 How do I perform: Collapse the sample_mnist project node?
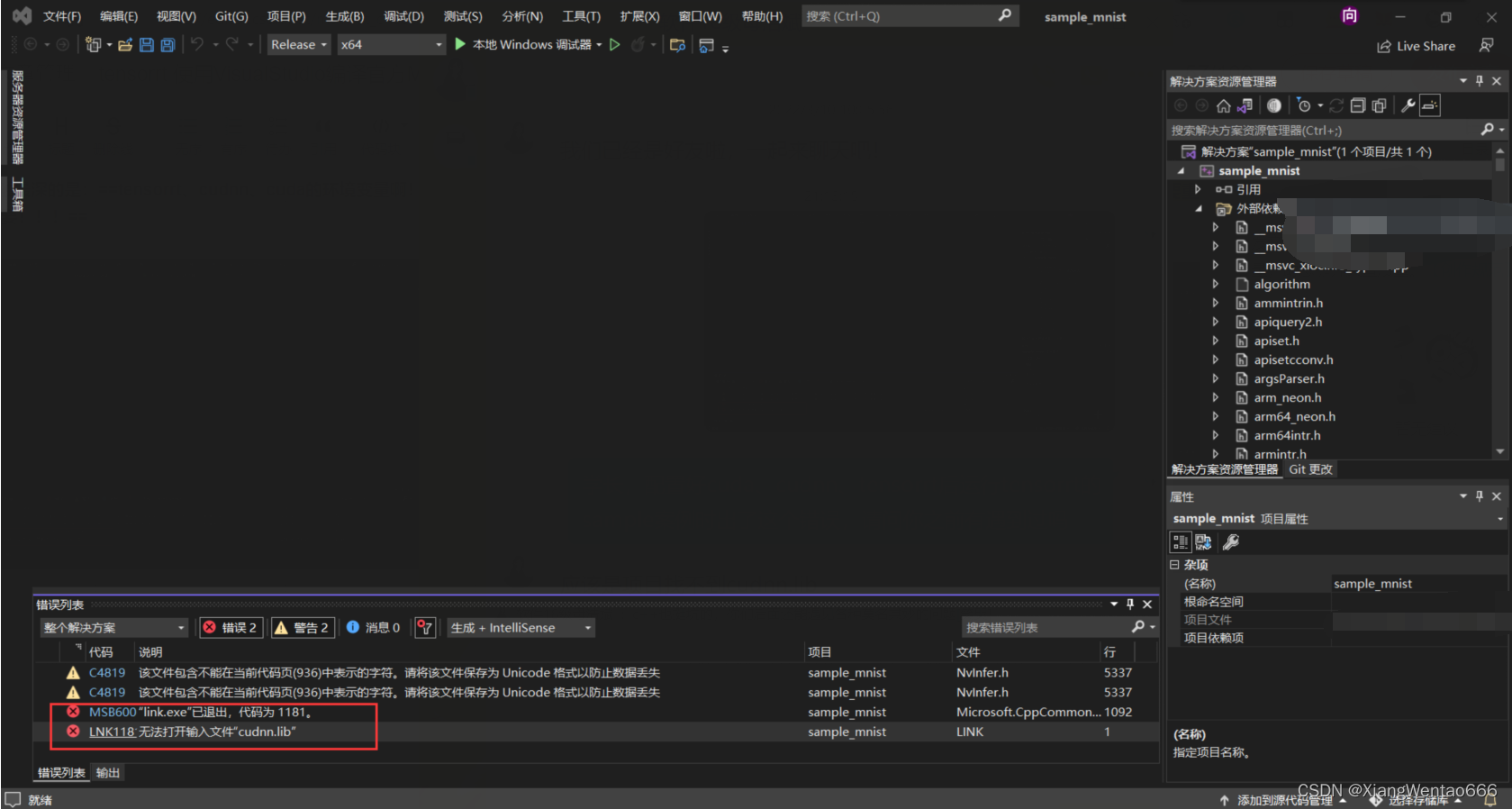[x=1182, y=171]
